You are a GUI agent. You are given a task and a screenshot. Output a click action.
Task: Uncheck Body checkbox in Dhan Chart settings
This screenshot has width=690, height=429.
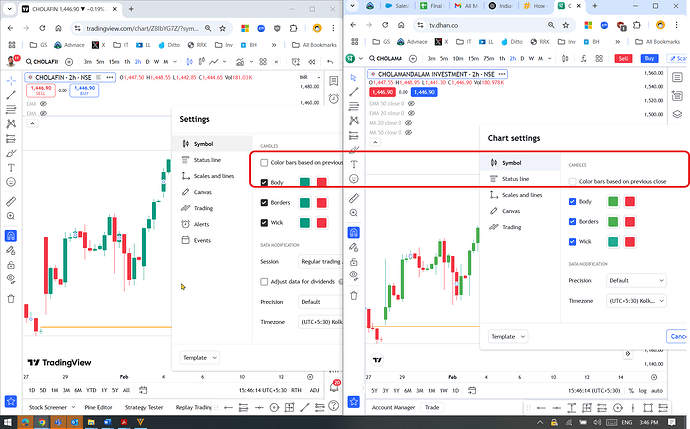(573, 202)
